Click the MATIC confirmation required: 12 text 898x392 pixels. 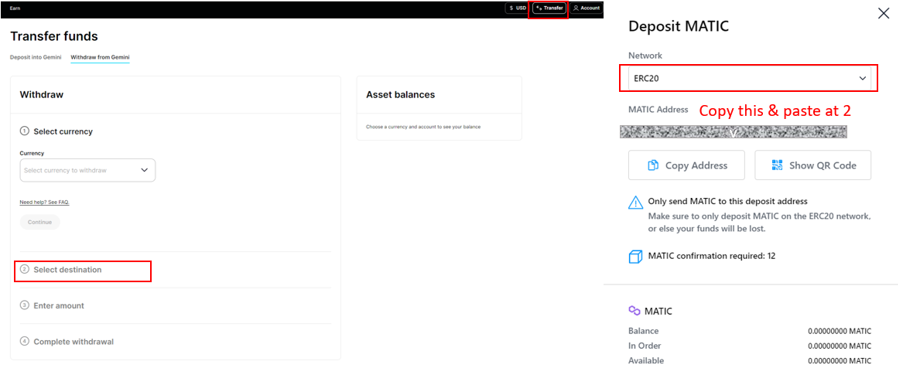(x=712, y=256)
